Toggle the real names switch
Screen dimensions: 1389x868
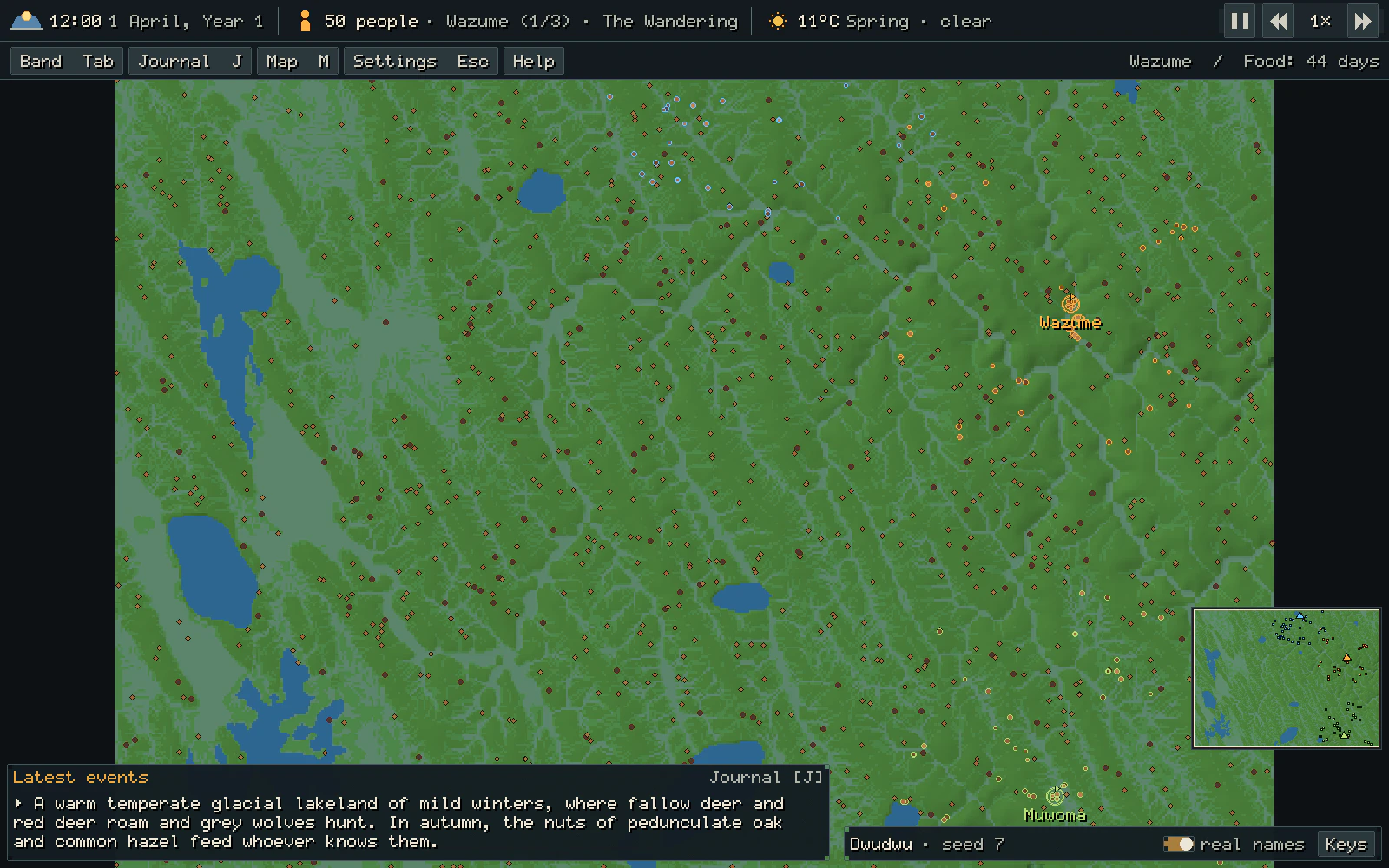point(1179,844)
